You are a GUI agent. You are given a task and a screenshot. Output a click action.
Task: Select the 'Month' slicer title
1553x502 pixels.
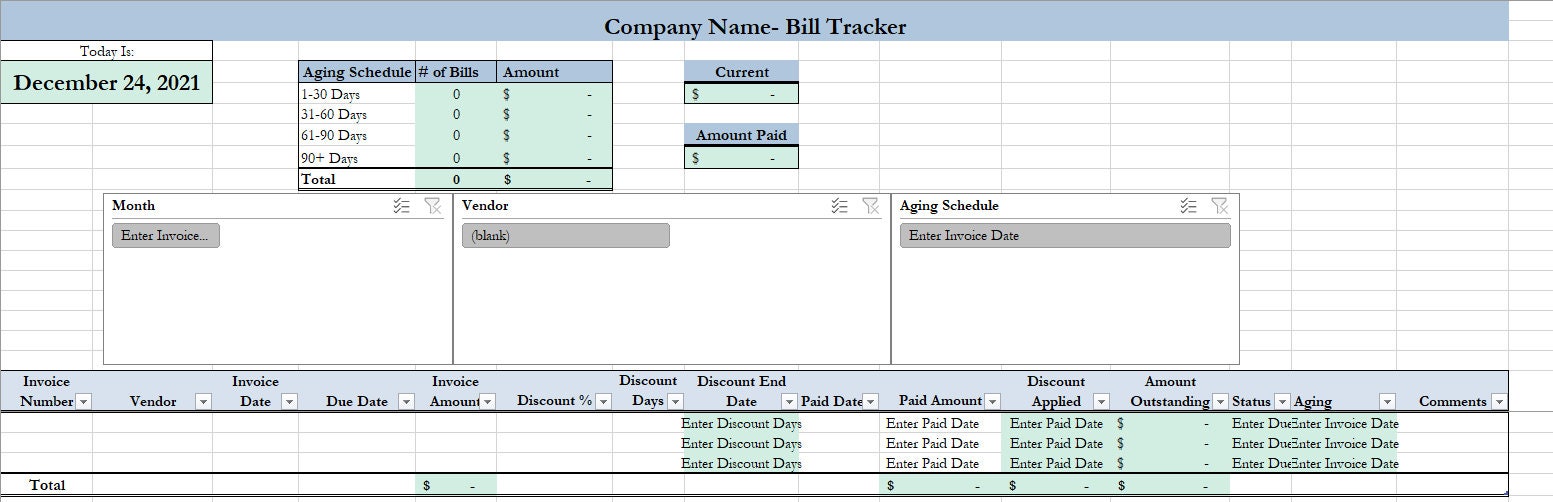134,205
